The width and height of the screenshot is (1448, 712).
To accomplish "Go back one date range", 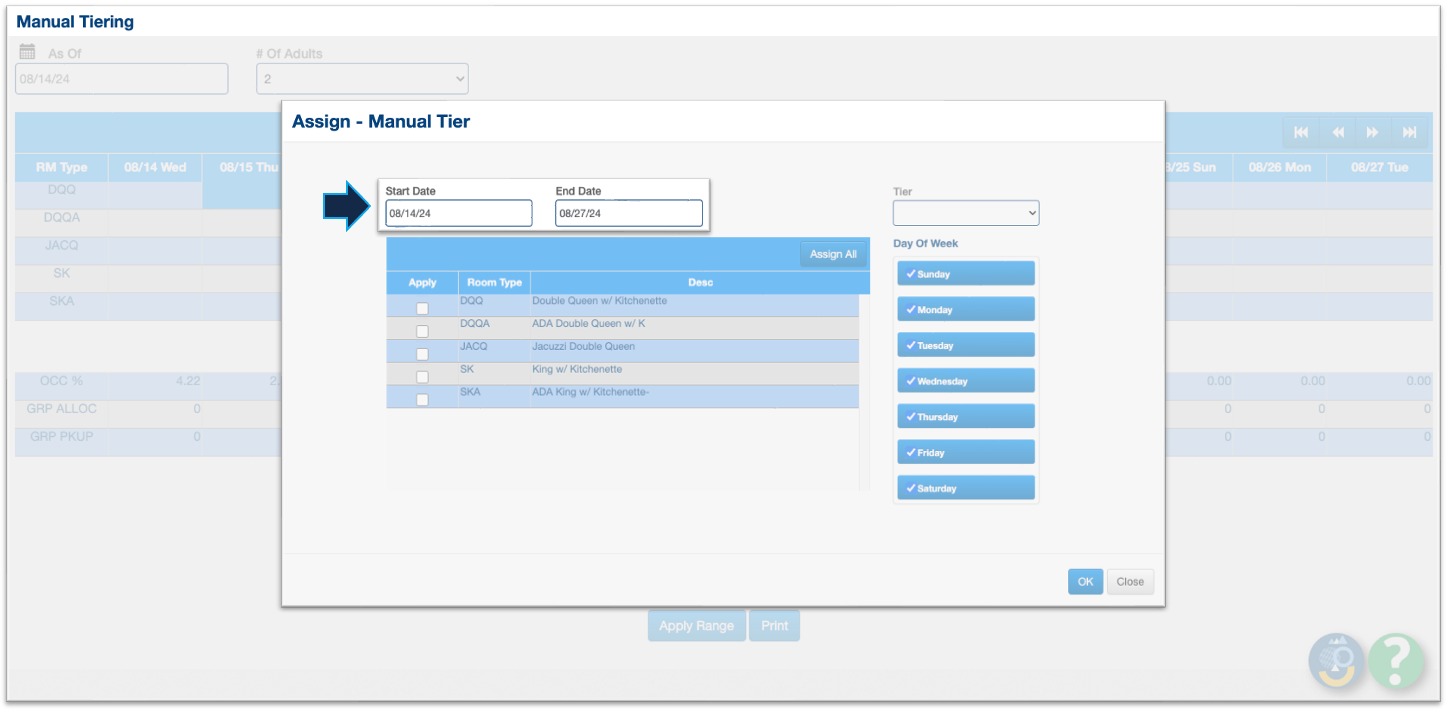I will point(1337,132).
